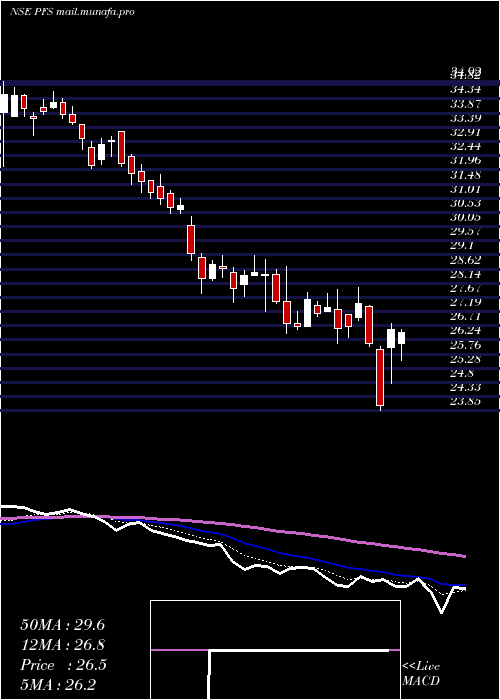Click the 25.76 price axis label
500x700 pixels.
coord(465,345)
